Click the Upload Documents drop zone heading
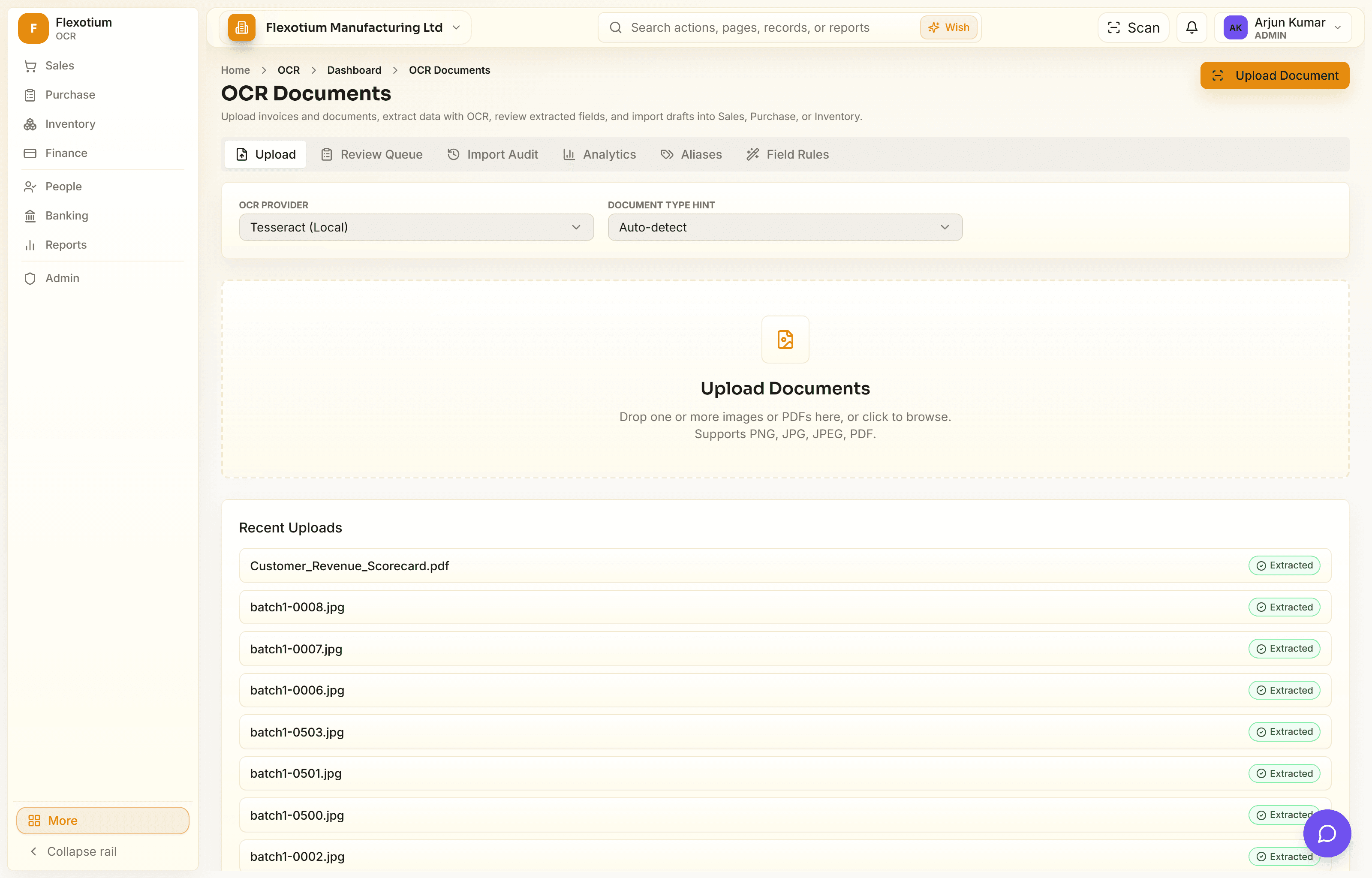 click(x=785, y=388)
